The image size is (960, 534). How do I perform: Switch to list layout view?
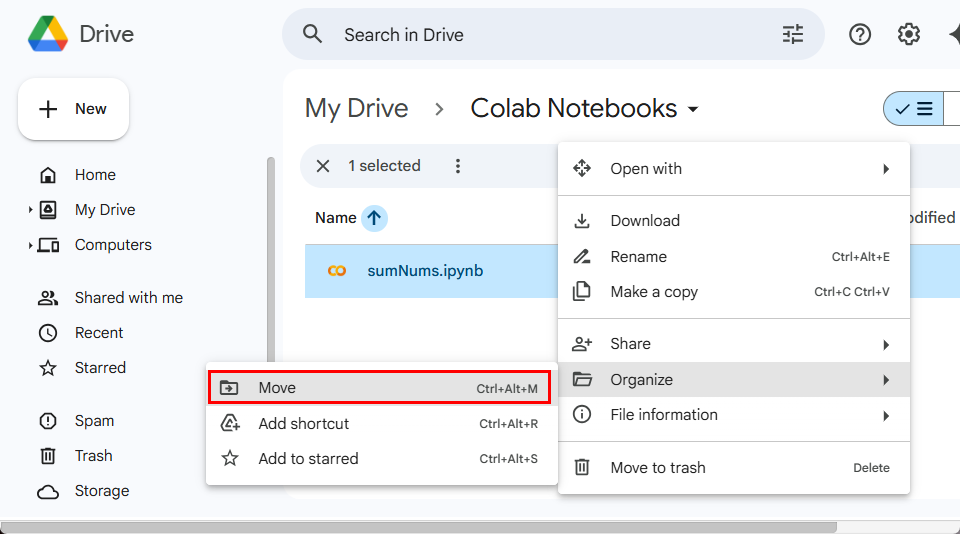click(x=913, y=109)
